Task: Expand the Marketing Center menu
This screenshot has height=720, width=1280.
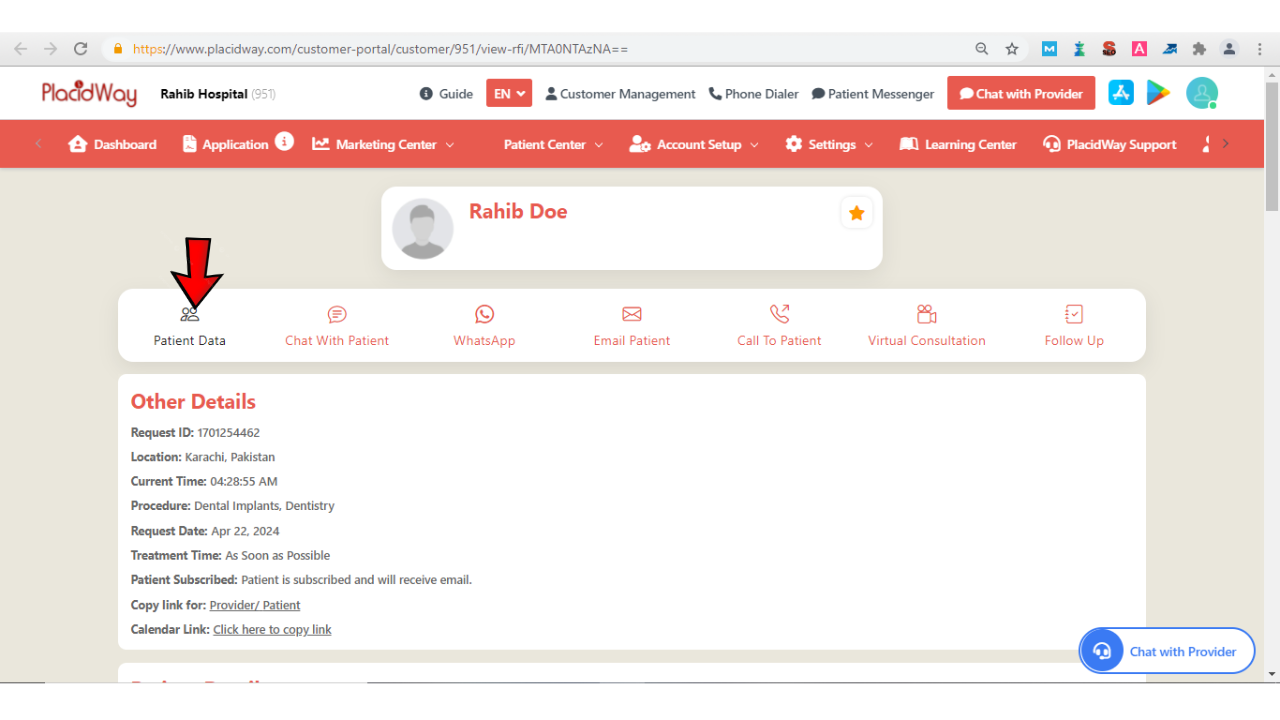Action: [384, 144]
